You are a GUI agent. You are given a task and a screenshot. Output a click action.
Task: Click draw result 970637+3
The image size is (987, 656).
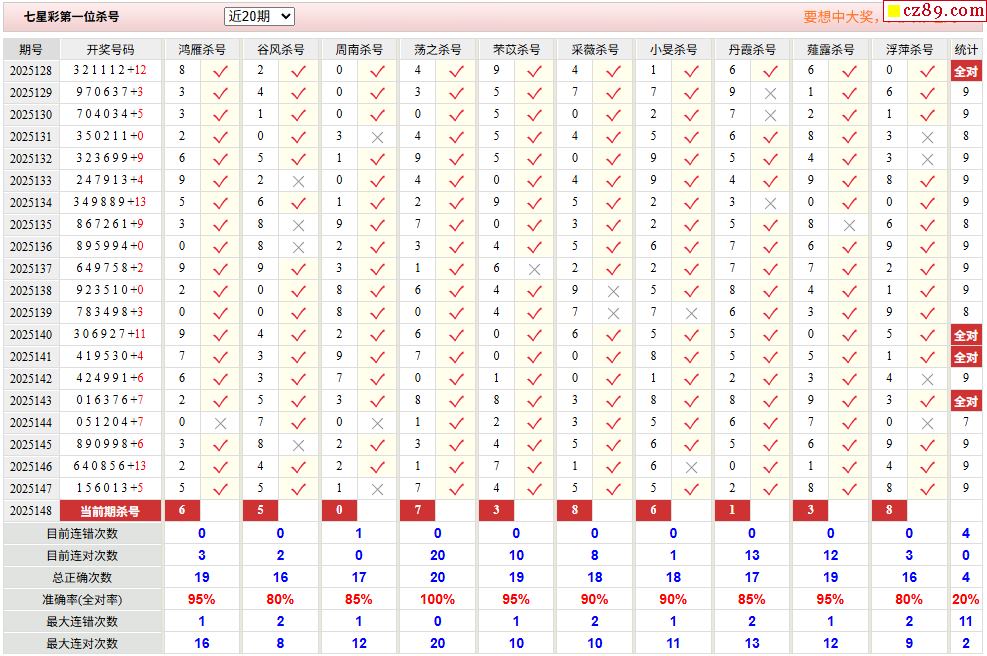tap(110, 93)
